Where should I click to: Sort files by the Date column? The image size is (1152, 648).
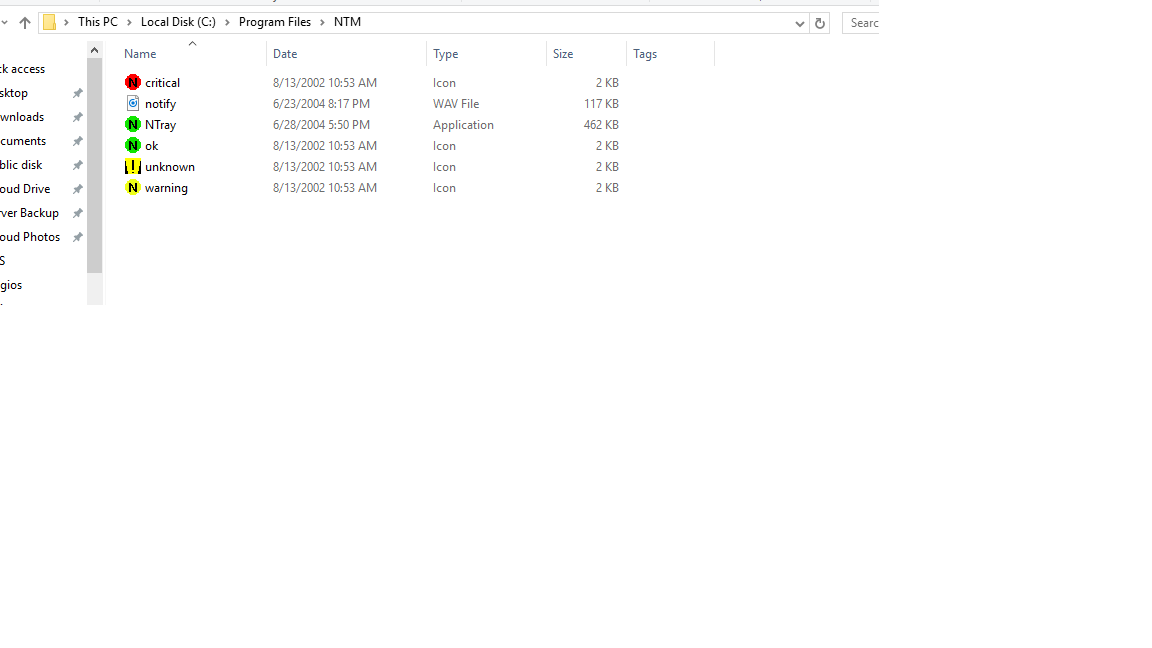[285, 54]
